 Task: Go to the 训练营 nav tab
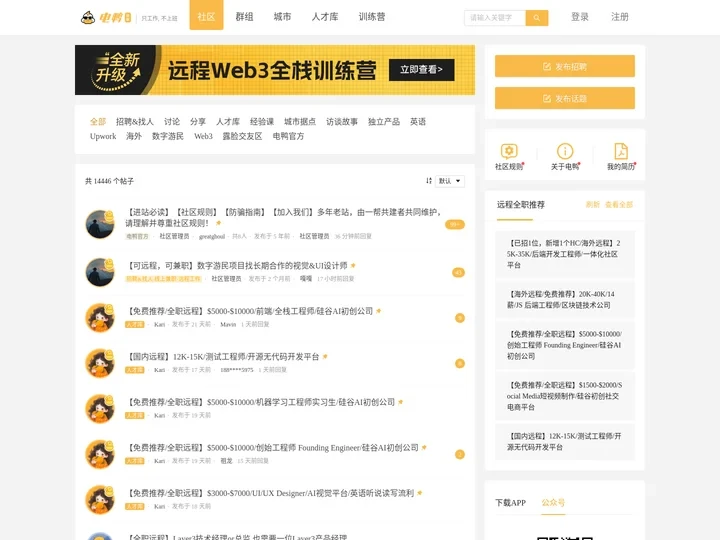(371, 17)
